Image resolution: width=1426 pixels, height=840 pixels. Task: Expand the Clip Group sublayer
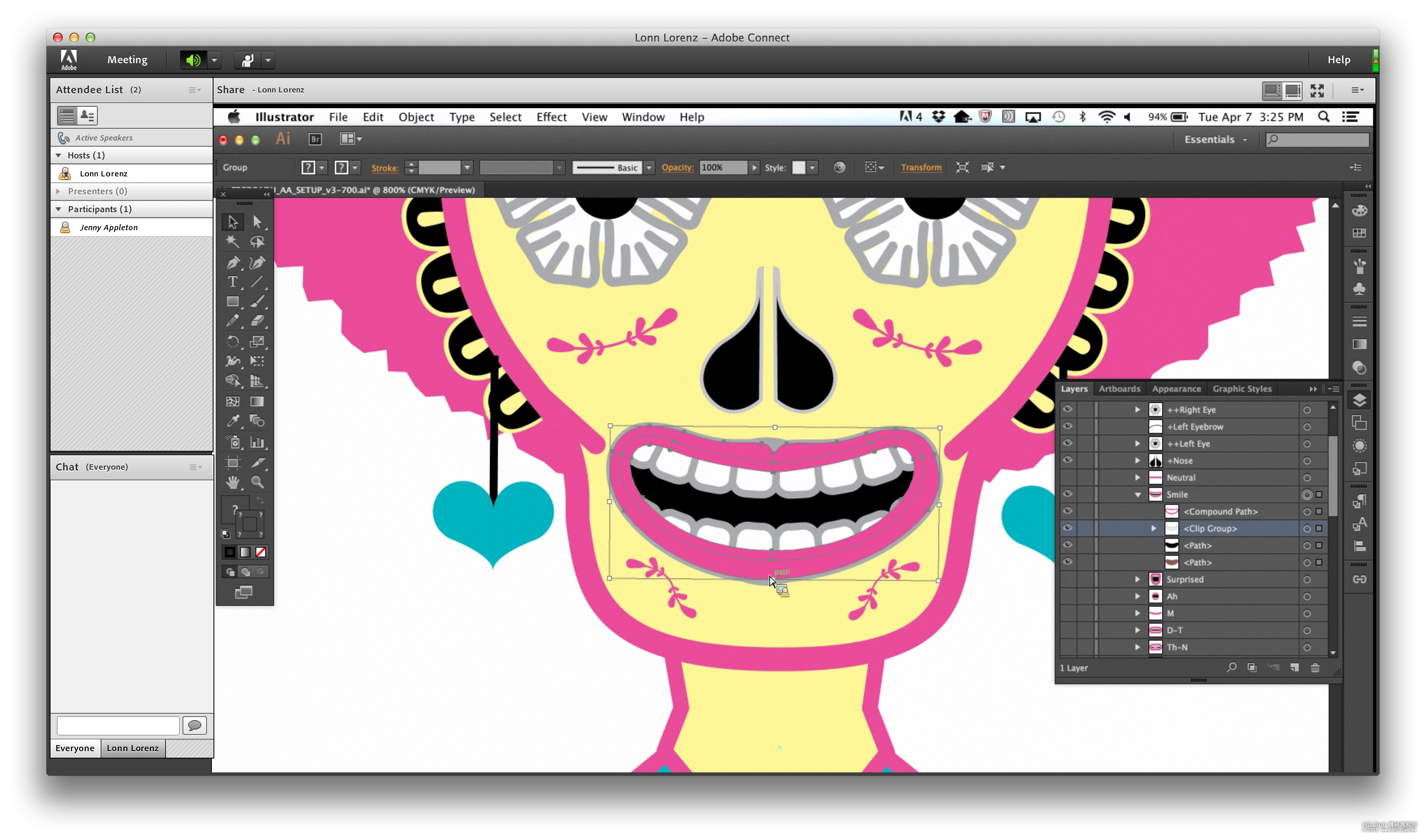click(1154, 528)
